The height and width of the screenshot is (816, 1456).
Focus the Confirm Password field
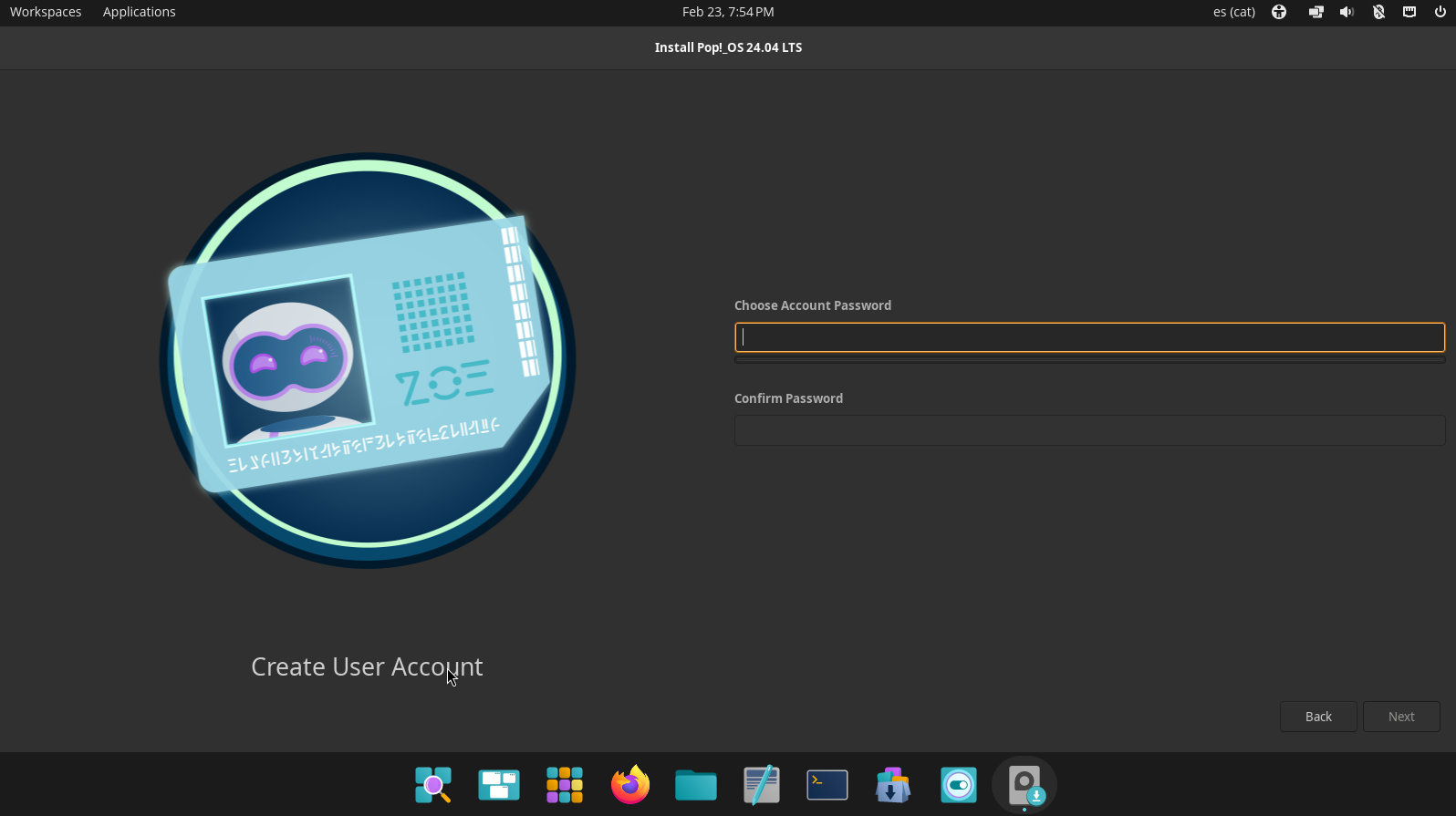1089,430
